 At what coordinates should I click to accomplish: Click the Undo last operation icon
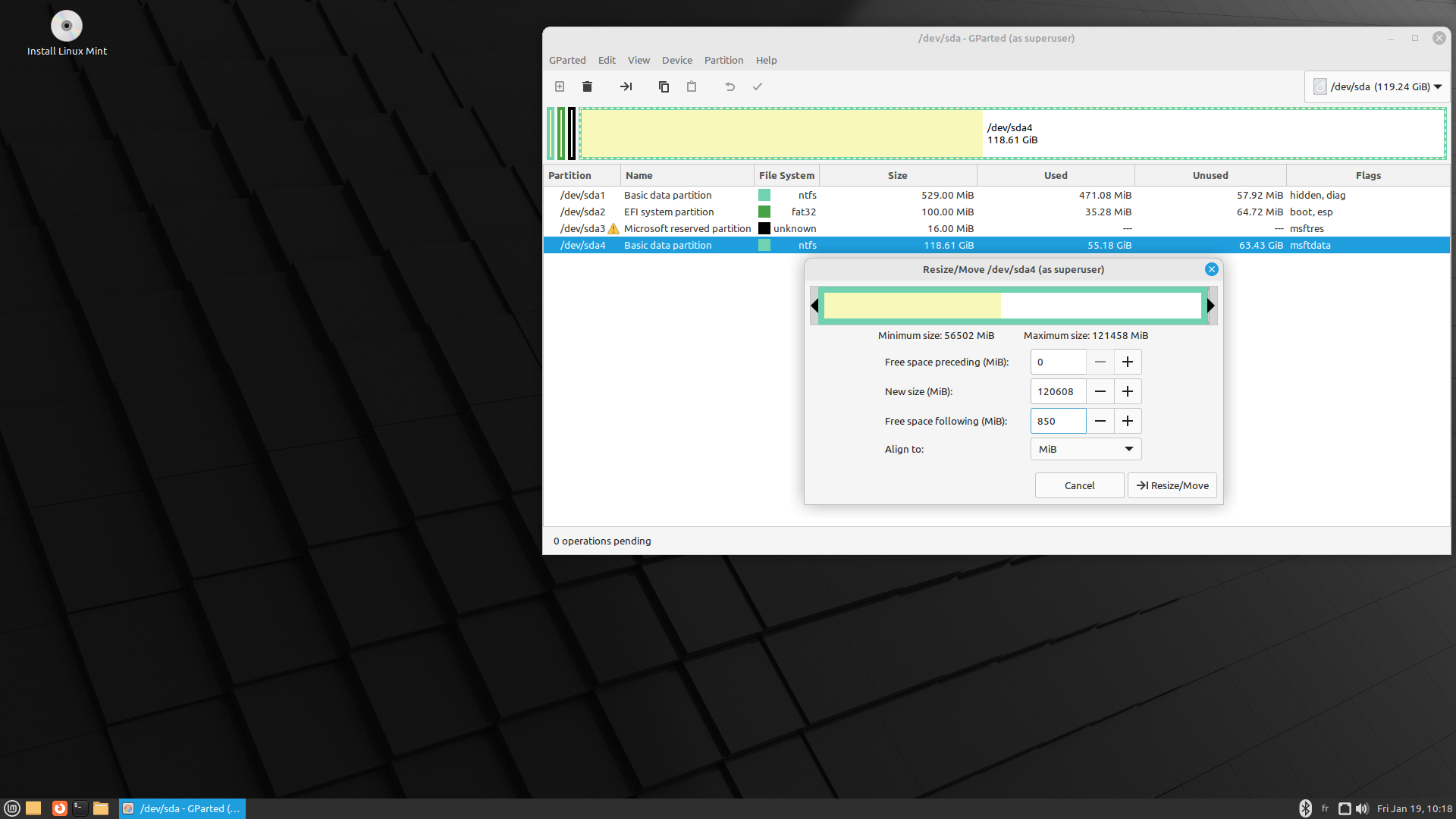point(730,86)
